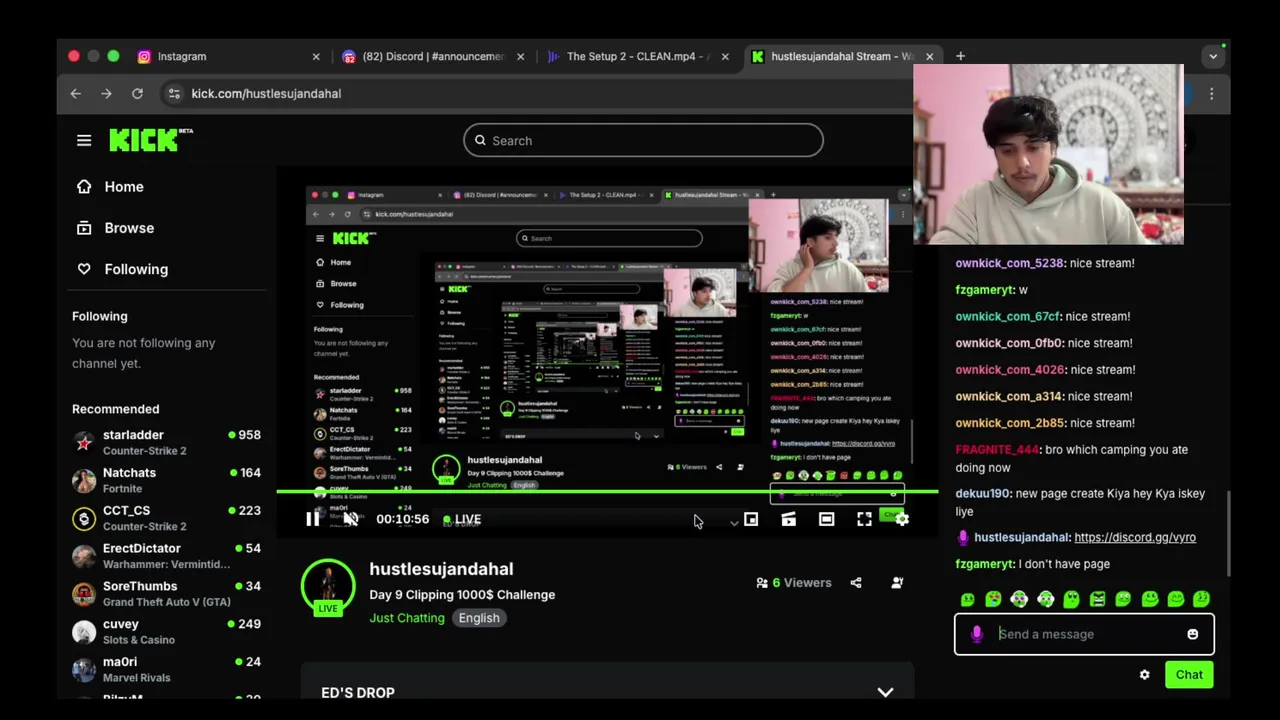The image size is (1280, 720).
Task: Toggle fullscreen in the video player
Action: coord(864,519)
